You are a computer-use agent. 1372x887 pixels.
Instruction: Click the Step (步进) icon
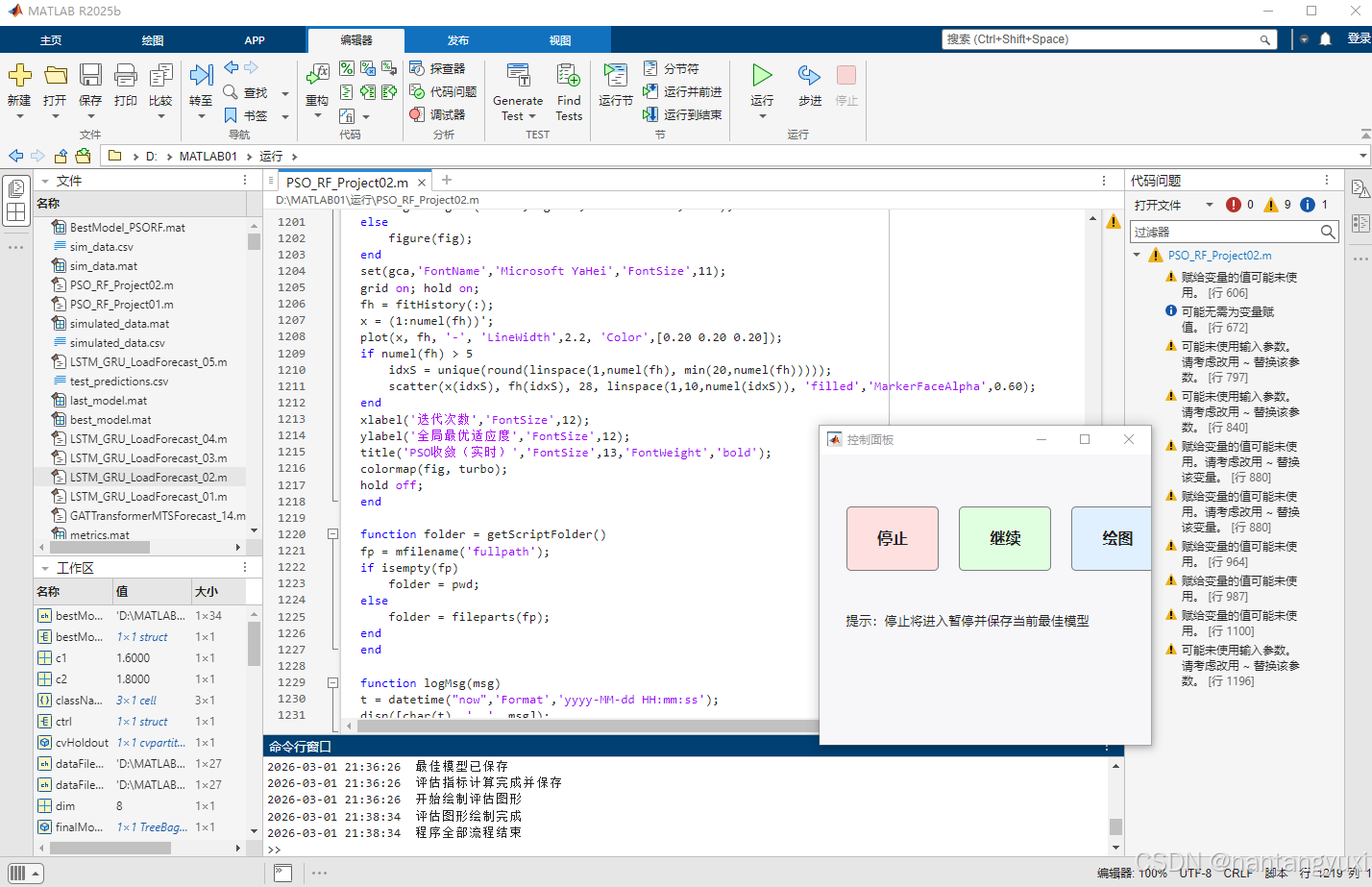(x=810, y=75)
